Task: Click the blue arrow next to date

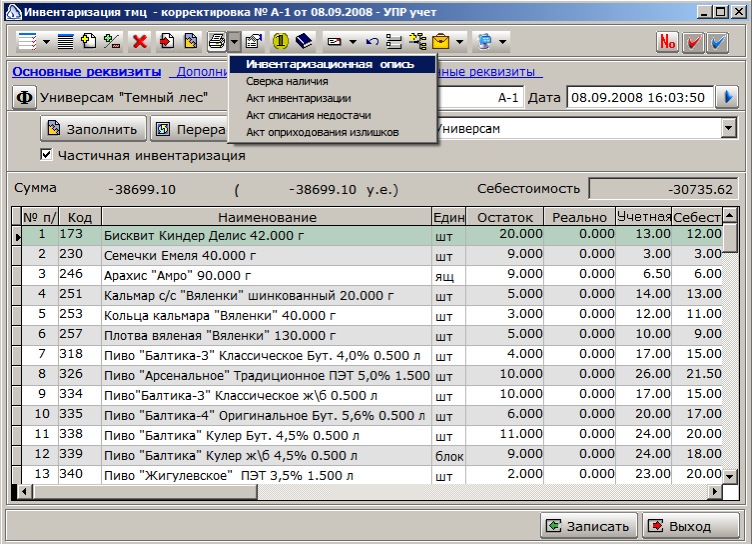Action: coord(727,97)
